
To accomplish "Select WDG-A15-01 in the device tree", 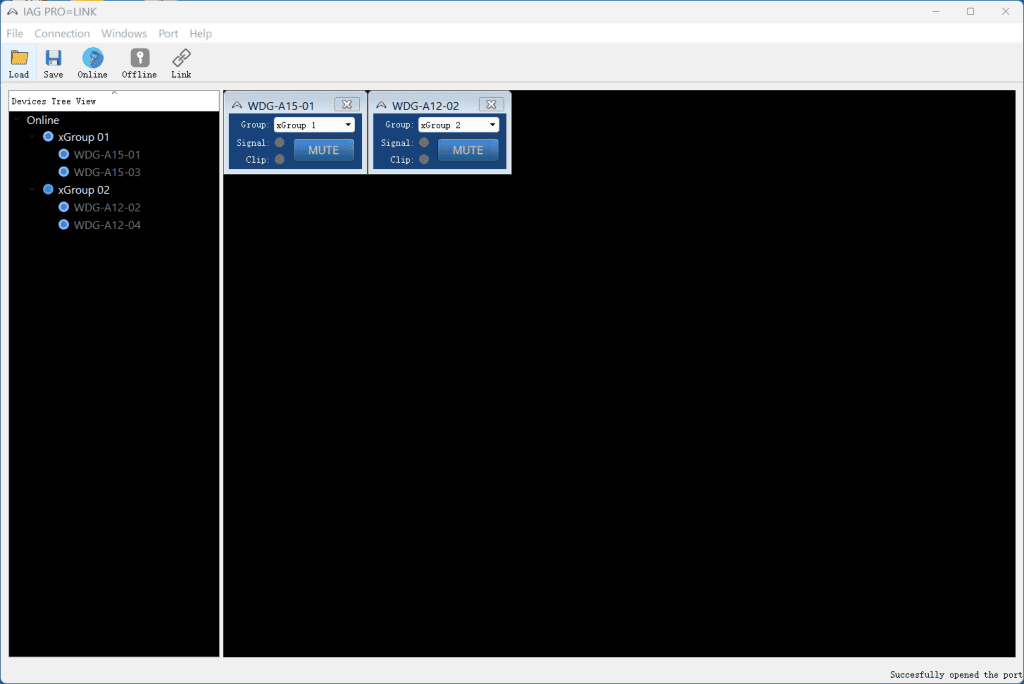I will [x=107, y=155].
